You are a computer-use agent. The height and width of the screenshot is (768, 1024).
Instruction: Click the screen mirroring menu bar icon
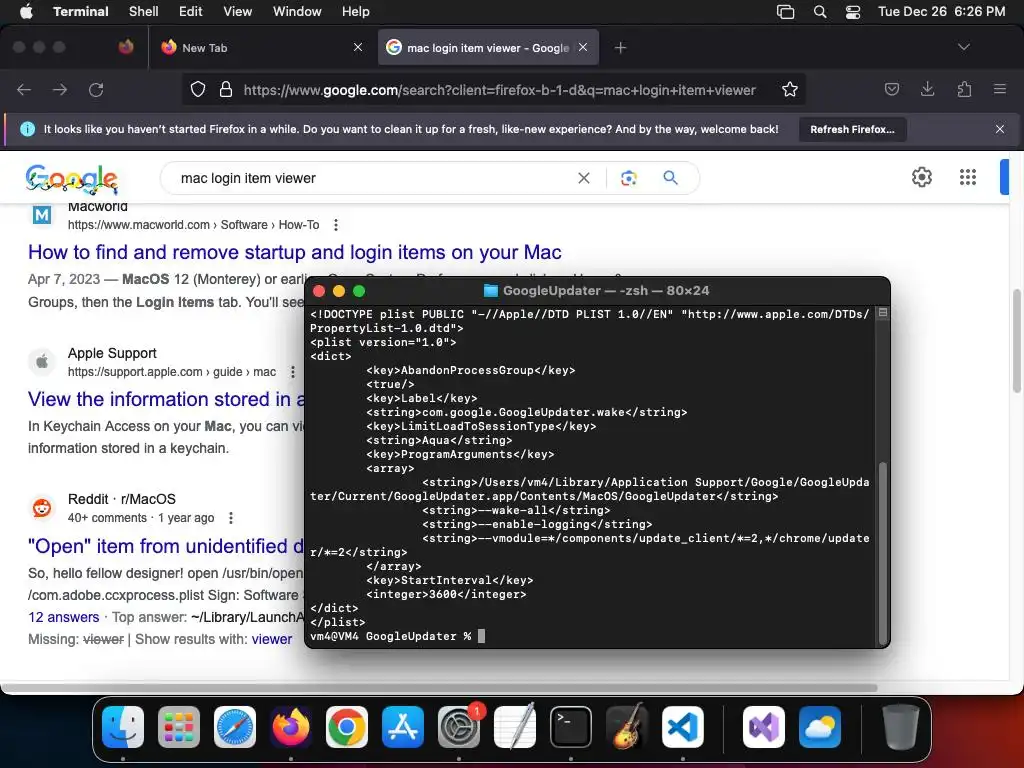pos(786,12)
